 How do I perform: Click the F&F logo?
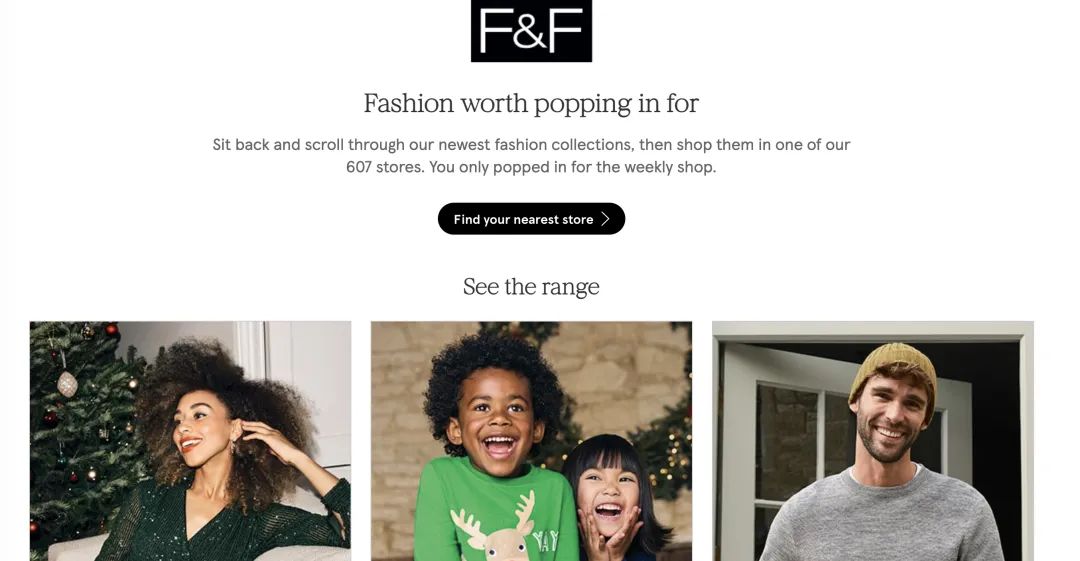click(x=531, y=31)
